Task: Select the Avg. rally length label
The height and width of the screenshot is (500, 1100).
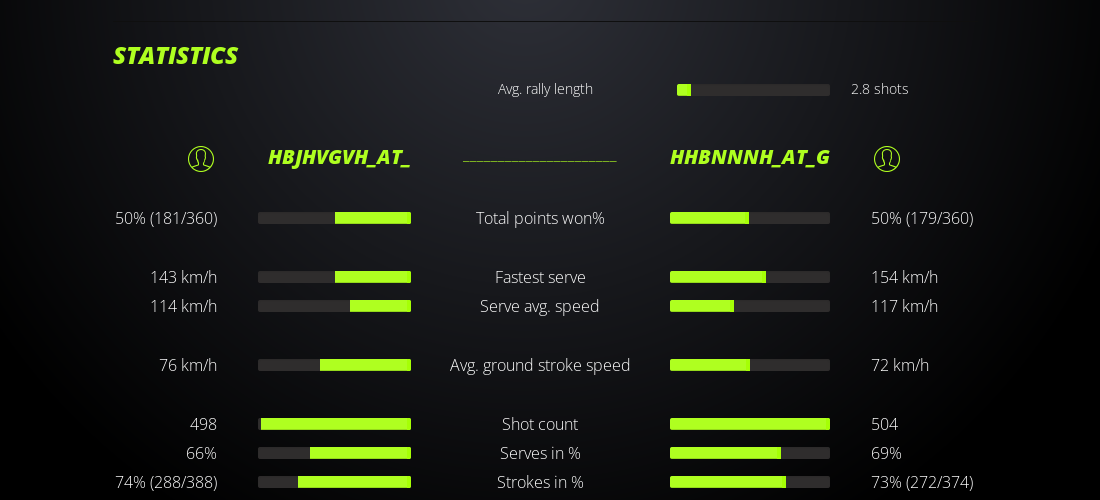Action: pos(545,89)
